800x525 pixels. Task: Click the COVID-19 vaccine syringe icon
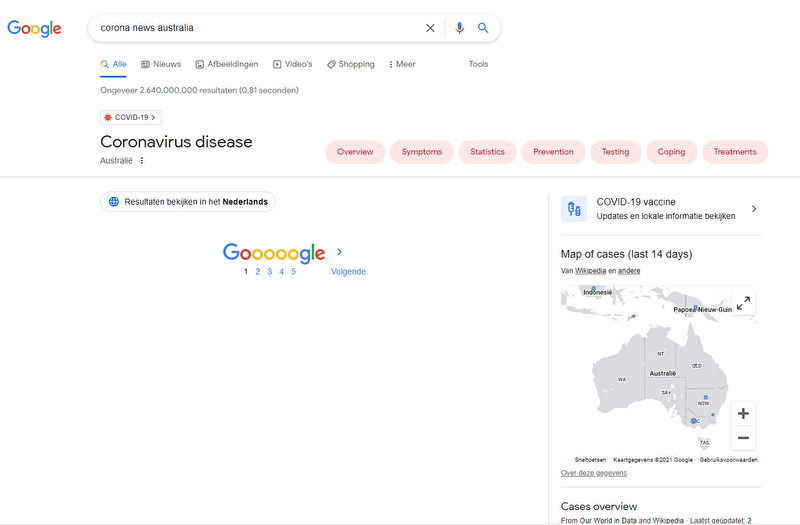[574, 209]
